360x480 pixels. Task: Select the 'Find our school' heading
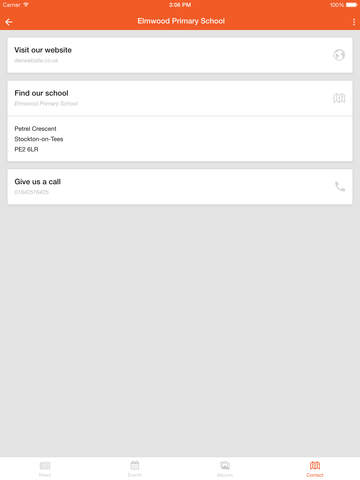41,93
